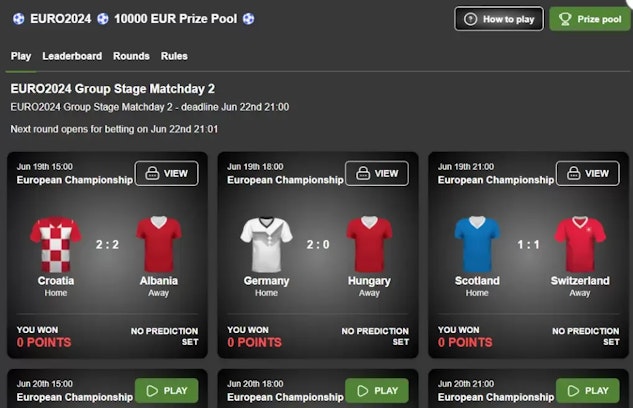The height and width of the screenshot is (408, 633).
Task: Click the Switzerland red jersey icon
Action: (x=580, y=245)
